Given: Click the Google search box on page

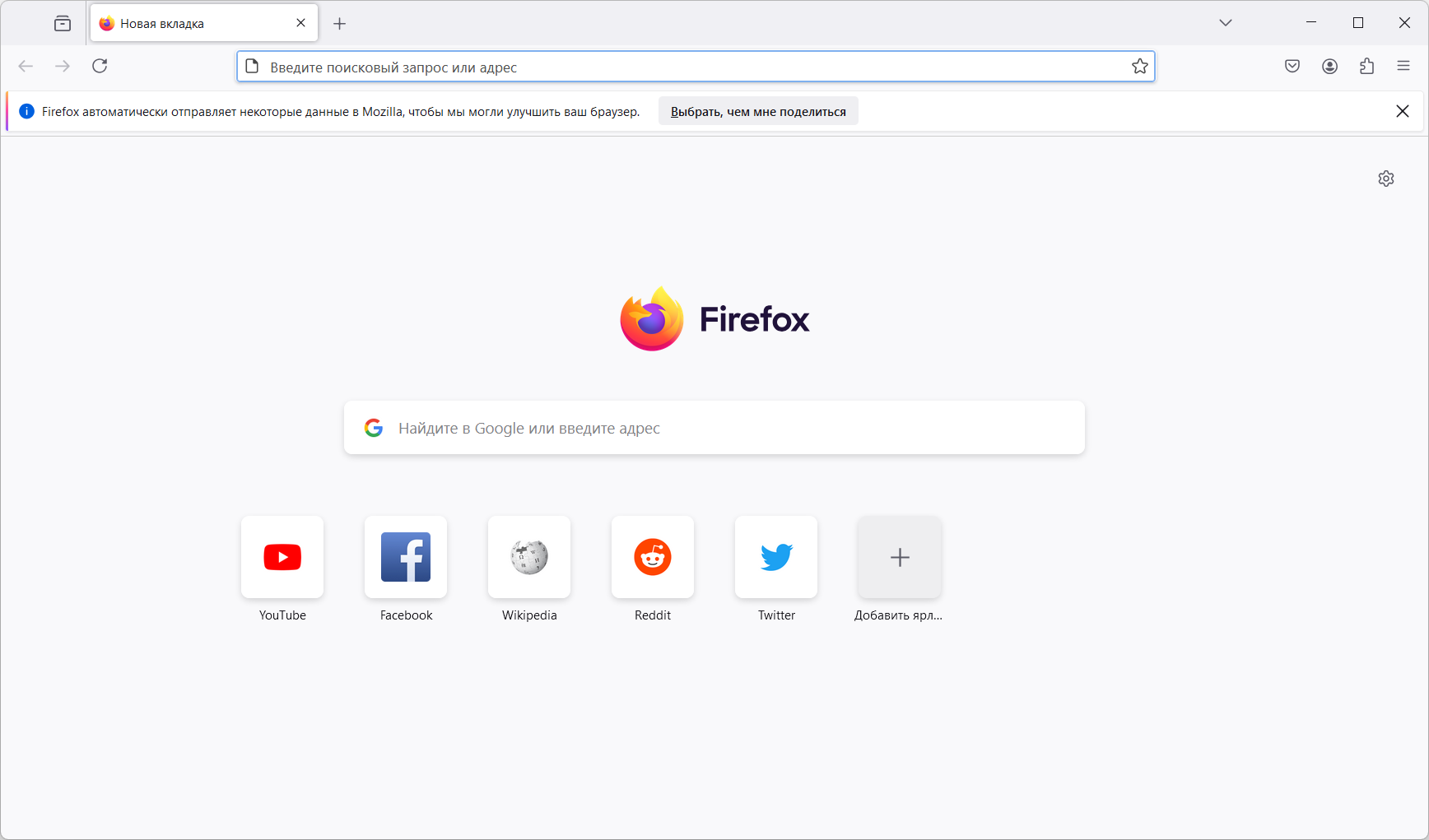Looking at the screenshot, I should coord(714,428).
